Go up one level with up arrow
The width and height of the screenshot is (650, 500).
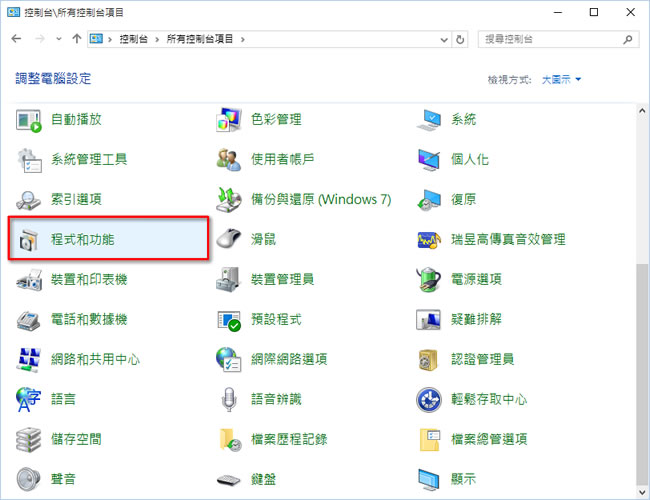77,39
